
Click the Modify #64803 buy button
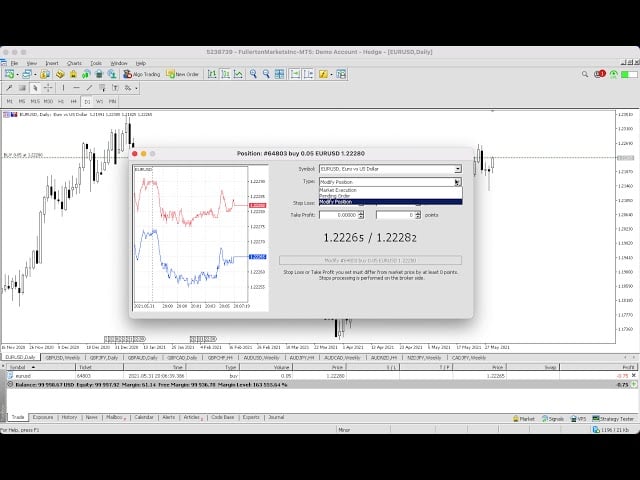[x=370, y=260]
